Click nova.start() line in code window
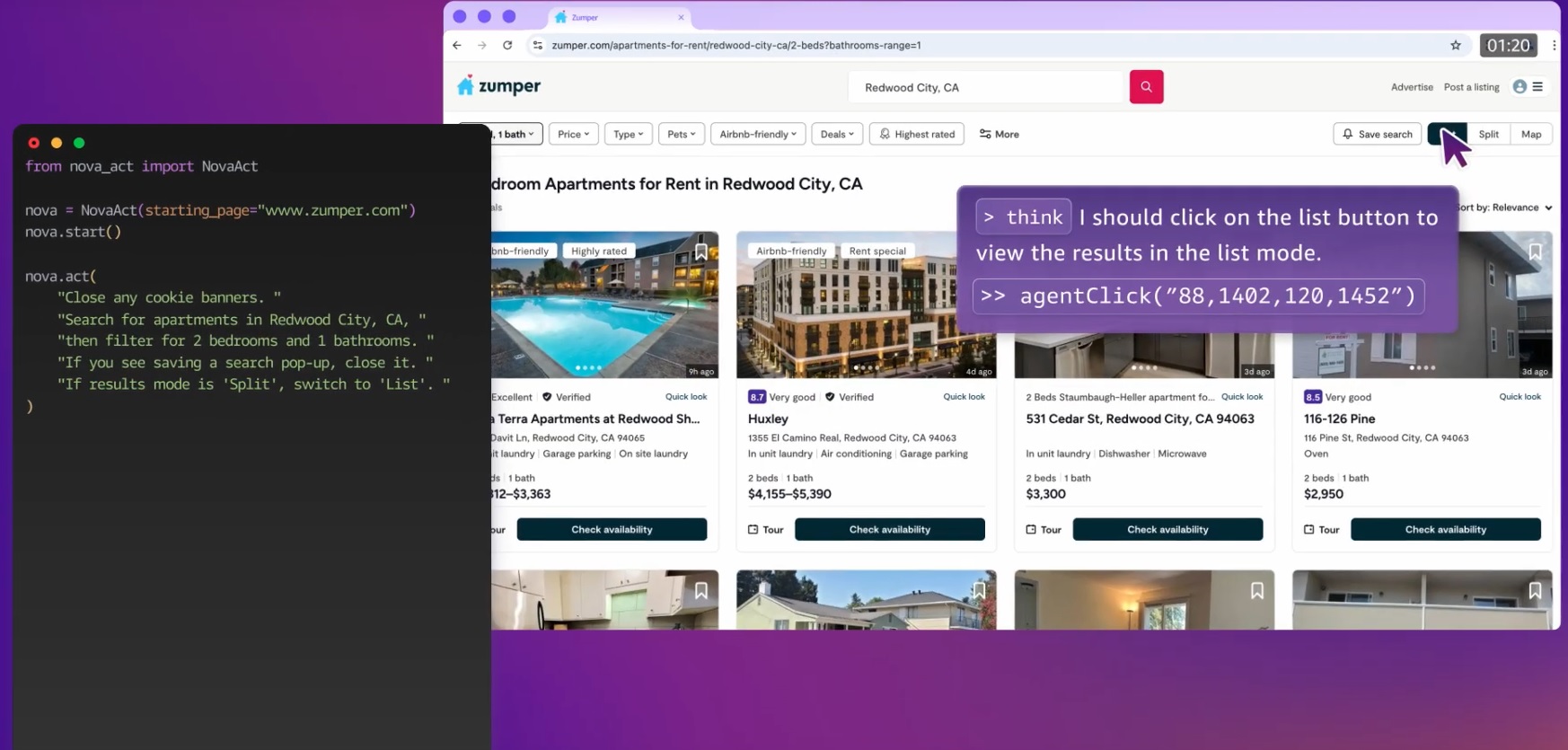Screen dimensions: 1568x750 [73, 232]
